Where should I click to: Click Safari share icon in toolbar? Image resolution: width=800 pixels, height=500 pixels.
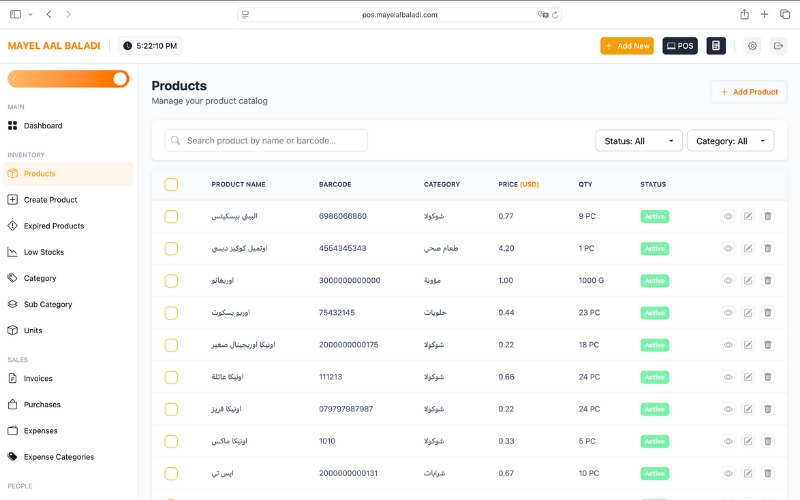[x=744, y=14]
